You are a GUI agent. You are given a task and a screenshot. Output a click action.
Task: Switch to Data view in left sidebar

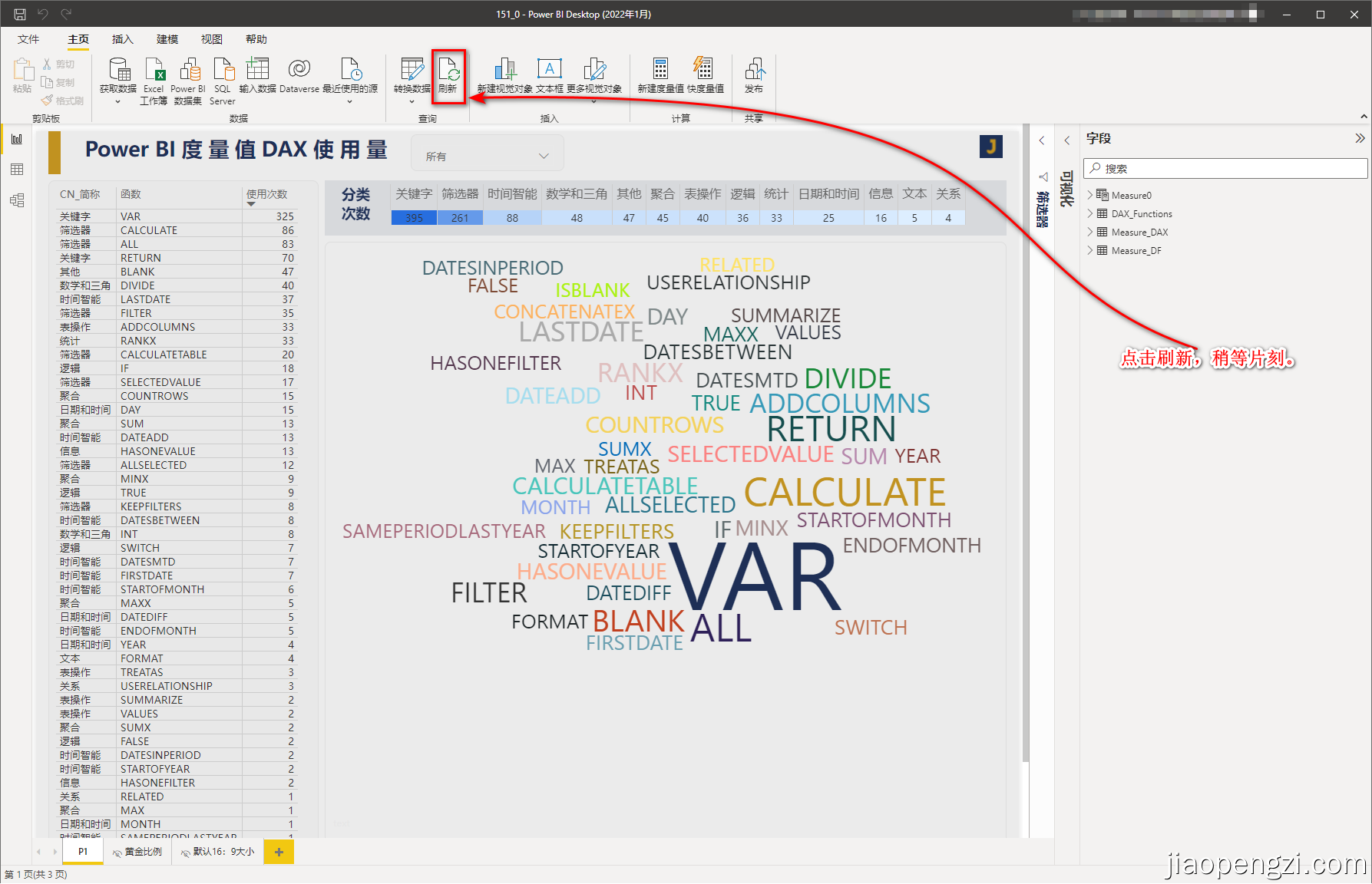[17, 170]
